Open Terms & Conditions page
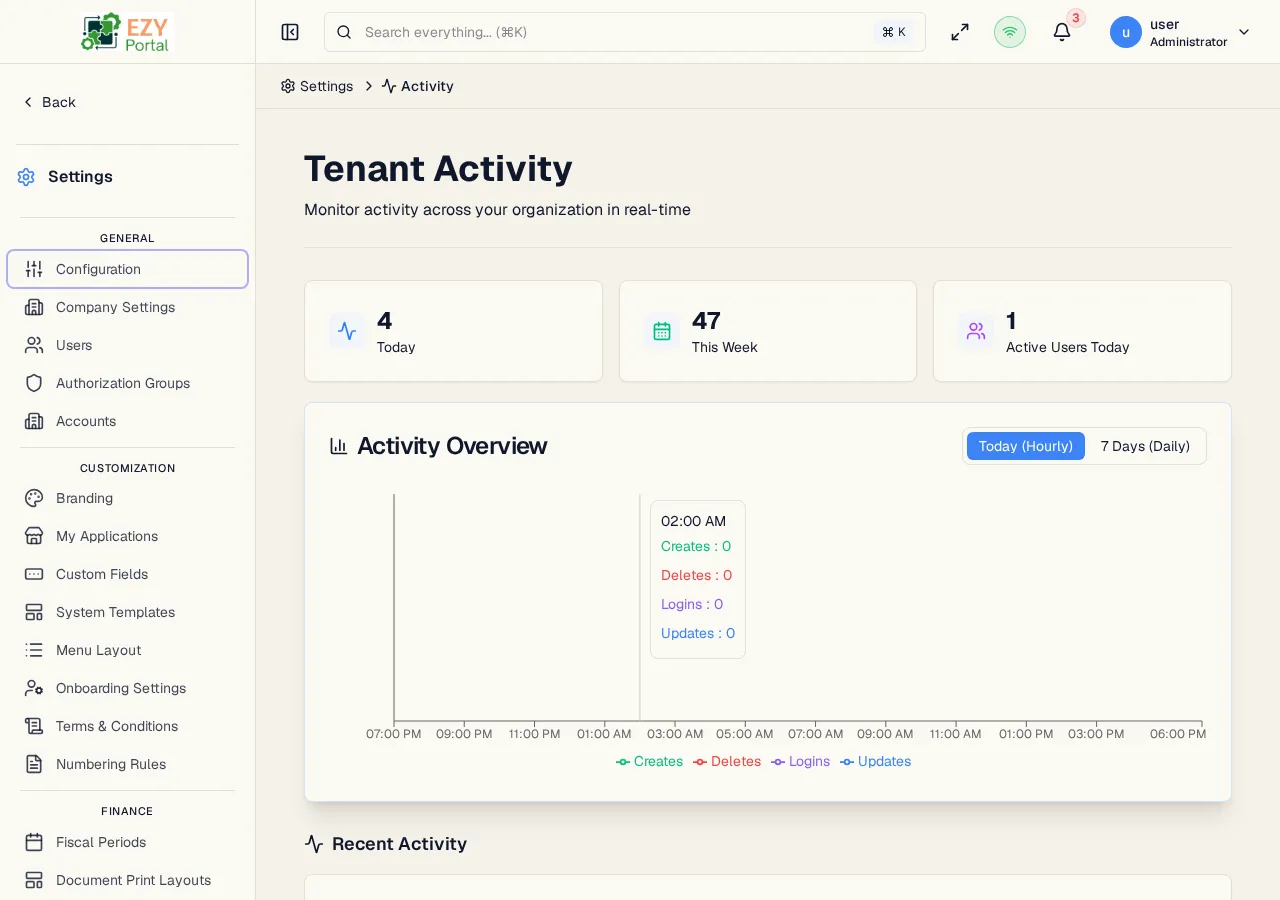The image size is (1280, 900). (x=127, y=726)
